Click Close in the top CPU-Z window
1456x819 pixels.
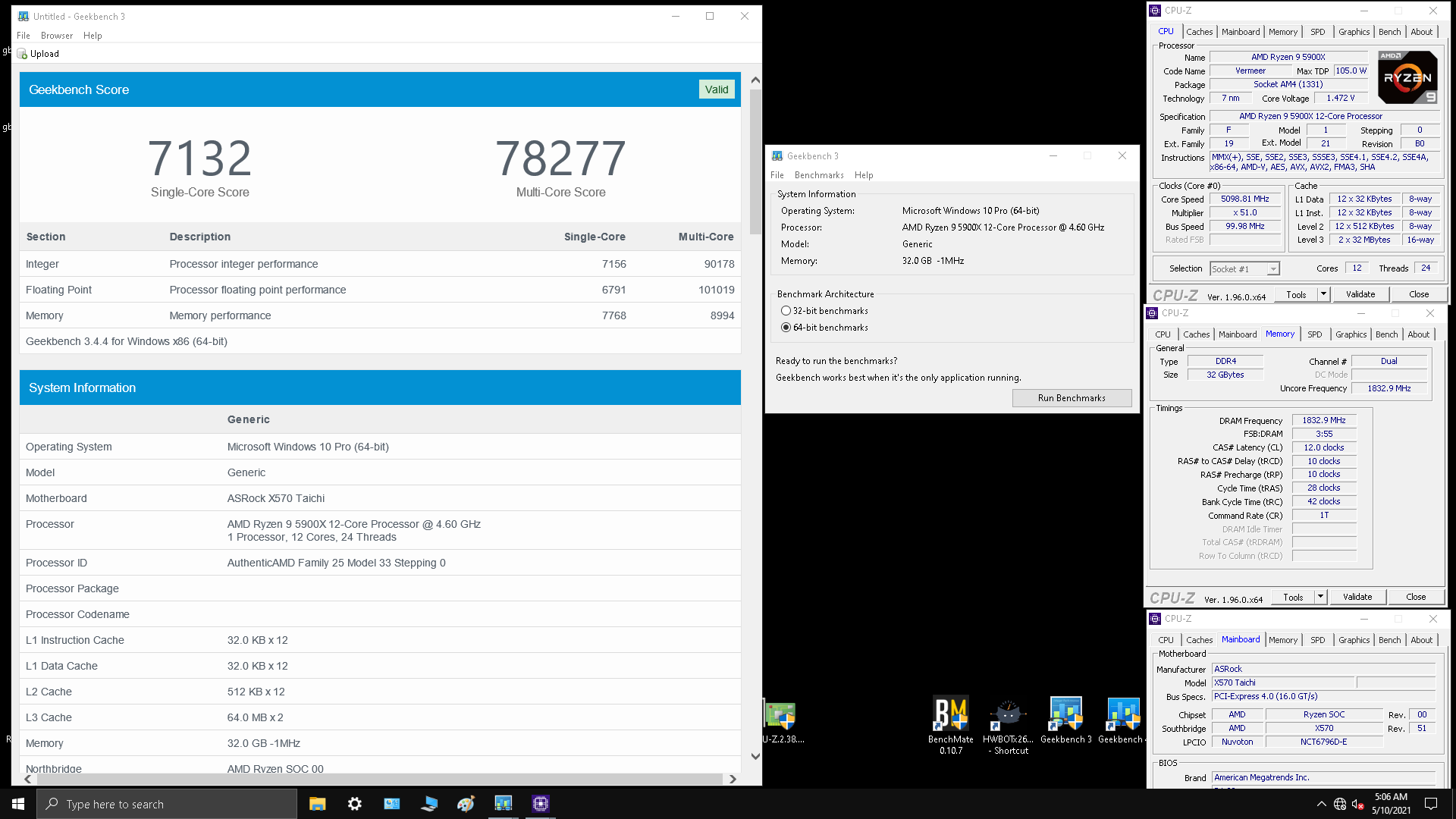coord(1418,294)
